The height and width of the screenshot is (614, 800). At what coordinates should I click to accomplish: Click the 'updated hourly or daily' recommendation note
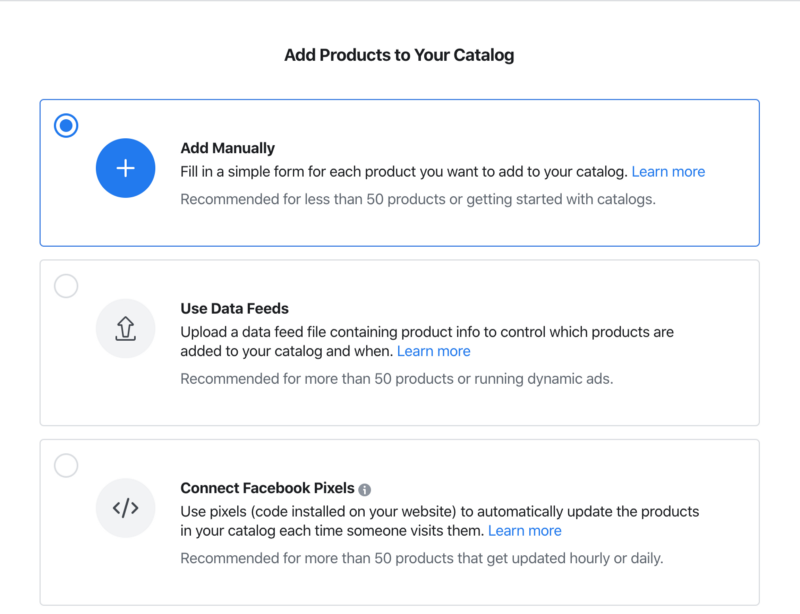click(421, 558)
